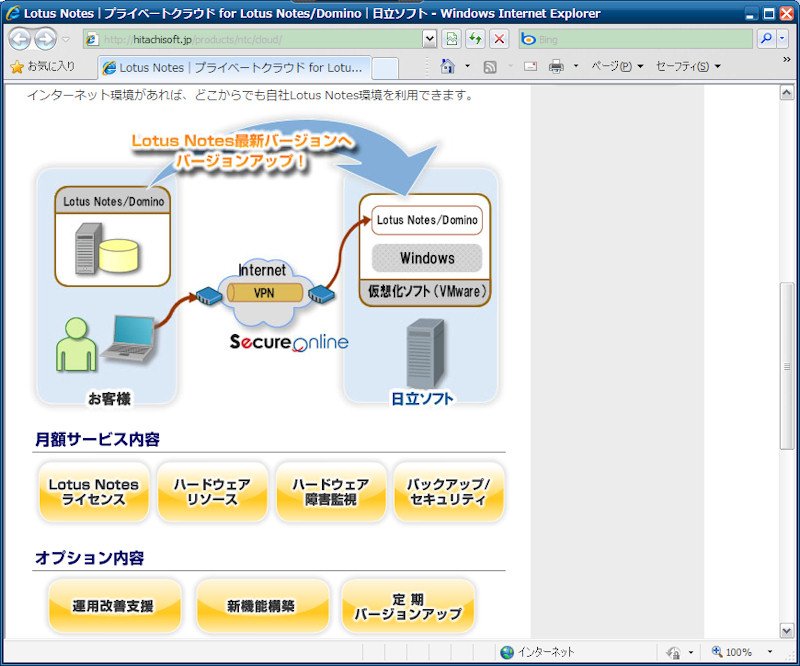Click the ハードウェア 障害監視 button

(x=331, y=492)
